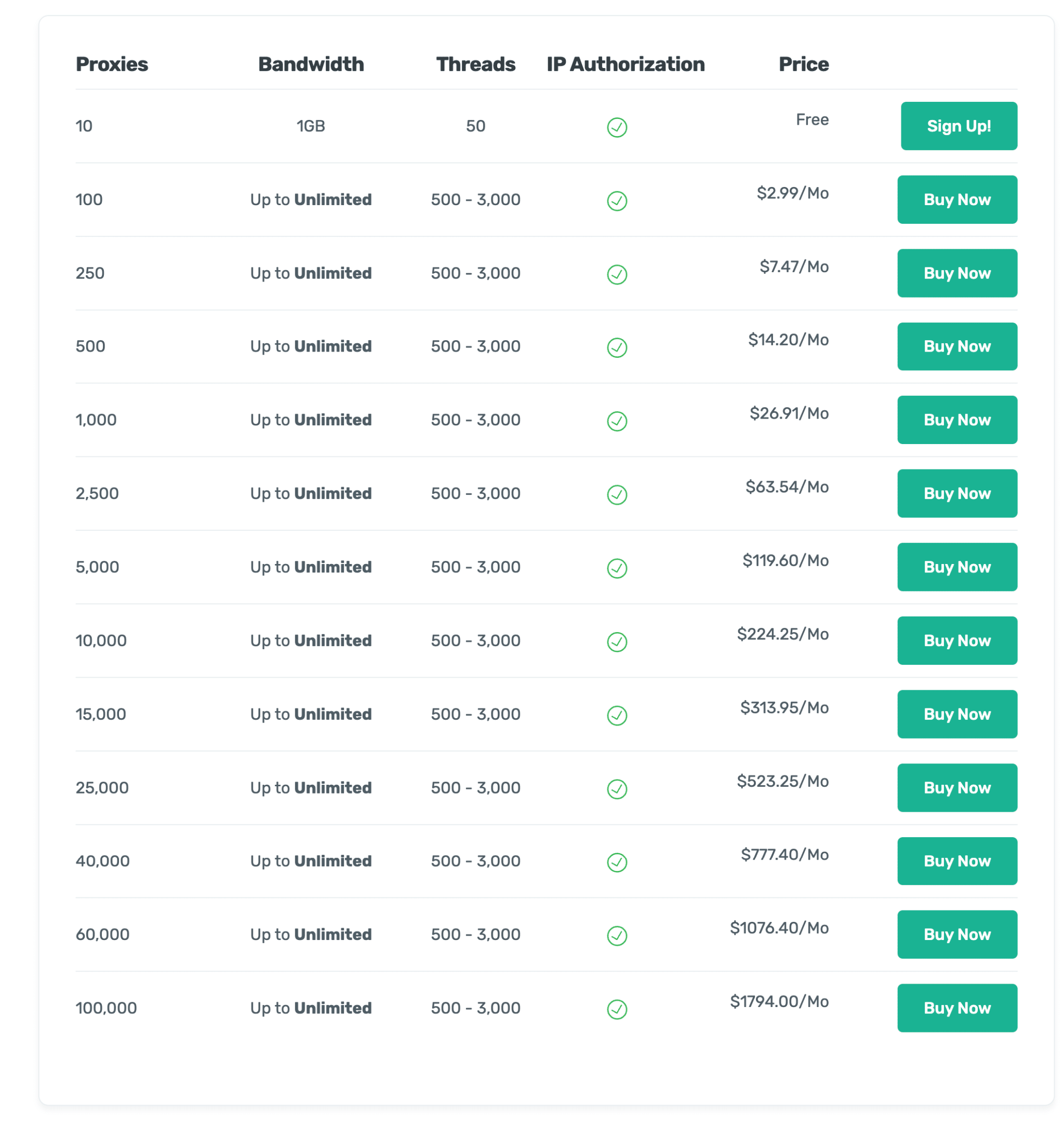Click the 40,000 proxies count cell
Image resolution: width=1064 pixels, height=1127 pixels.
[x=103, y=861]
